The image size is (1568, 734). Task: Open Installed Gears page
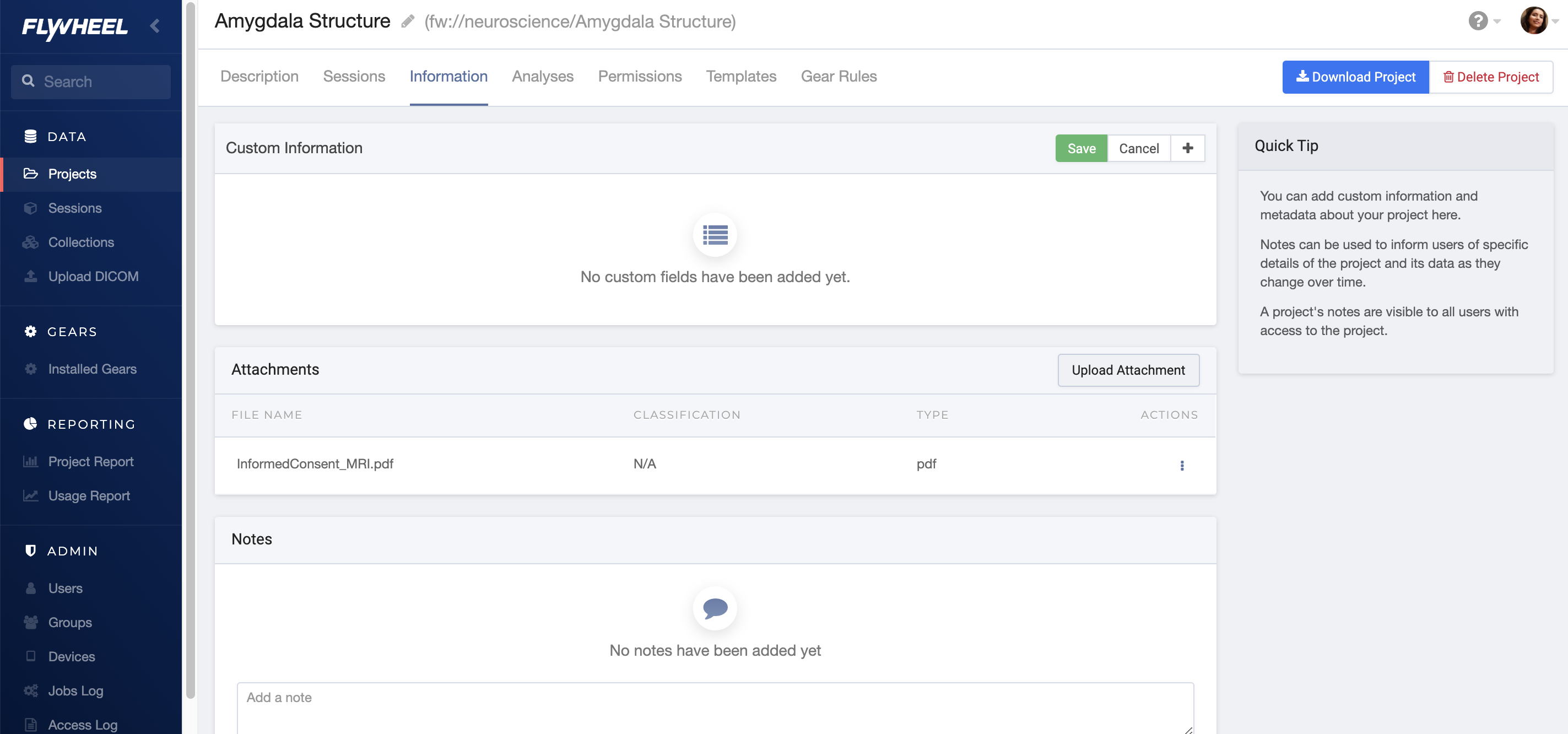click(91, 369)
